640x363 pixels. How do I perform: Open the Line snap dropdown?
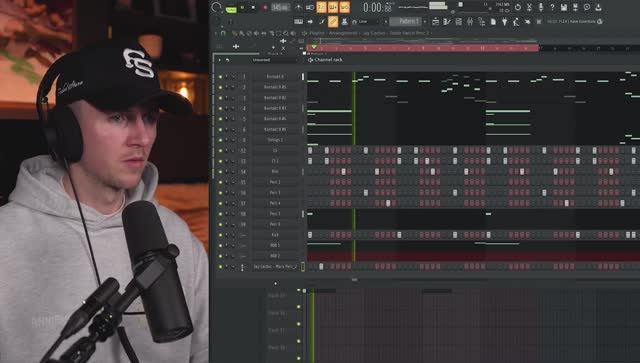tap(370, 21)
